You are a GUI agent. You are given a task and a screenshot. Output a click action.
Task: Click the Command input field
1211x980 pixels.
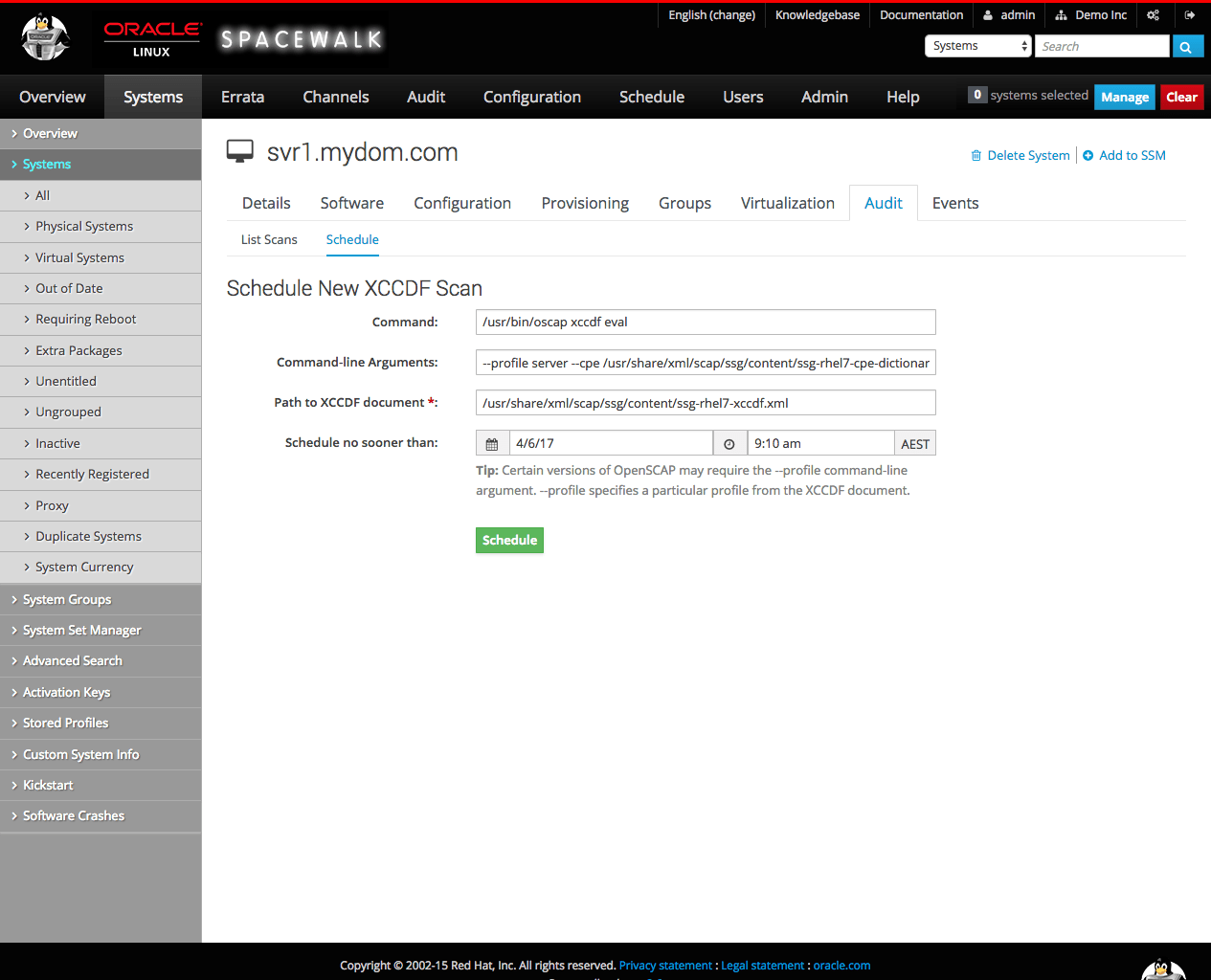point(706,323)
